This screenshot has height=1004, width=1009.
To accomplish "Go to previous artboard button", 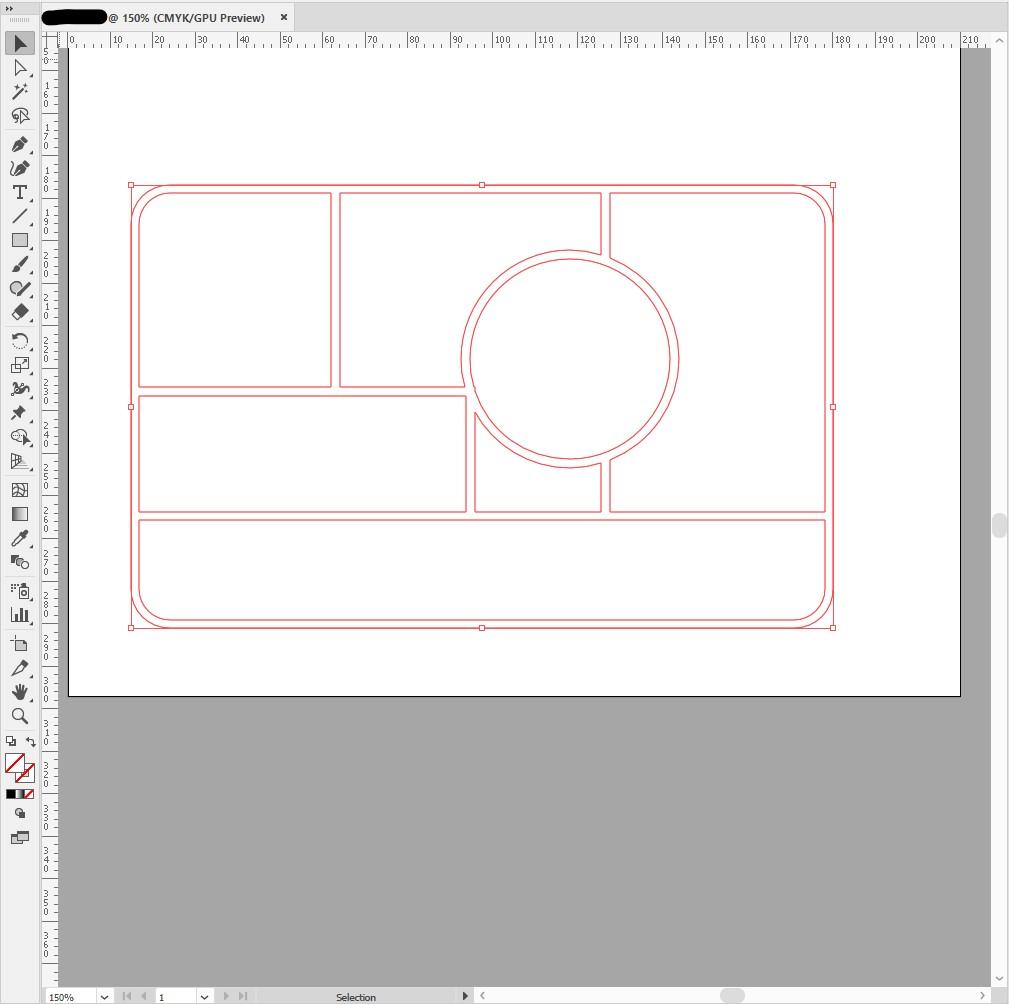I will coord(143,996).
